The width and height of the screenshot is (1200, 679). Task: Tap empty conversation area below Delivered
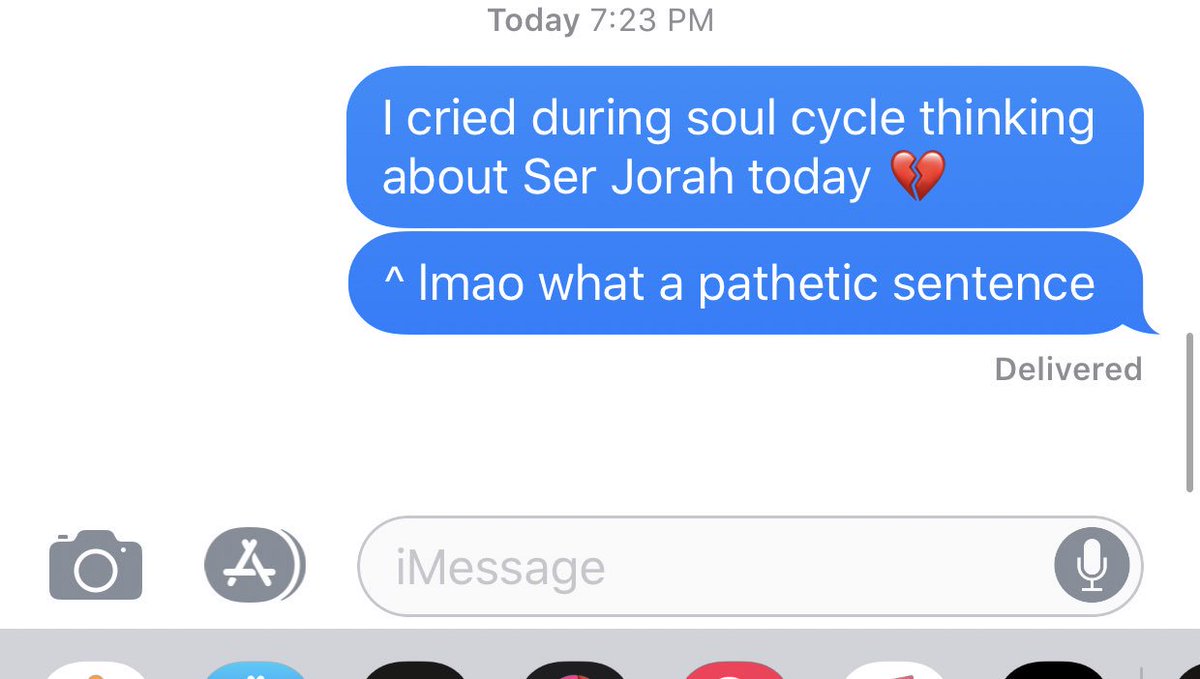click(600, 450)
